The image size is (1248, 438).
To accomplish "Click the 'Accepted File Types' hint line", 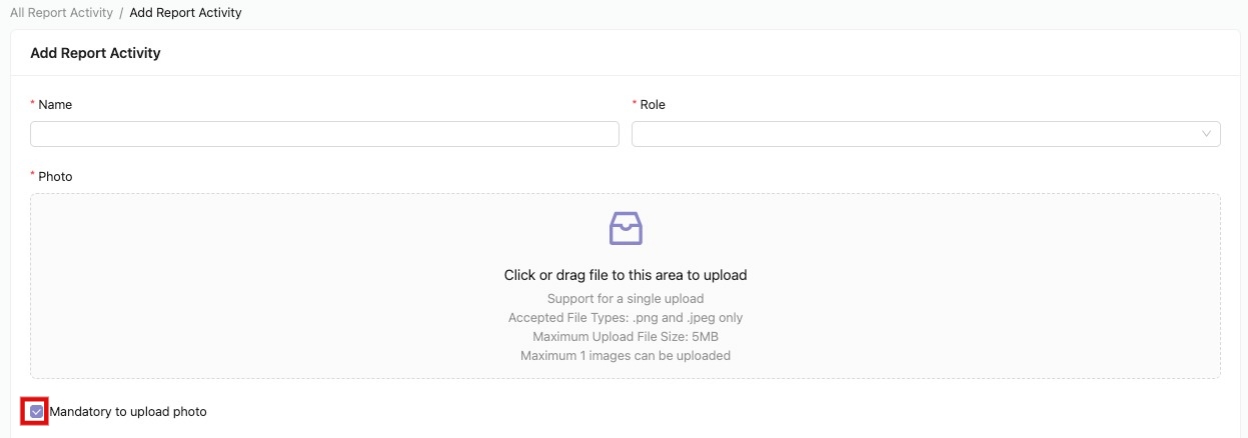I will [x=625, y=318].
